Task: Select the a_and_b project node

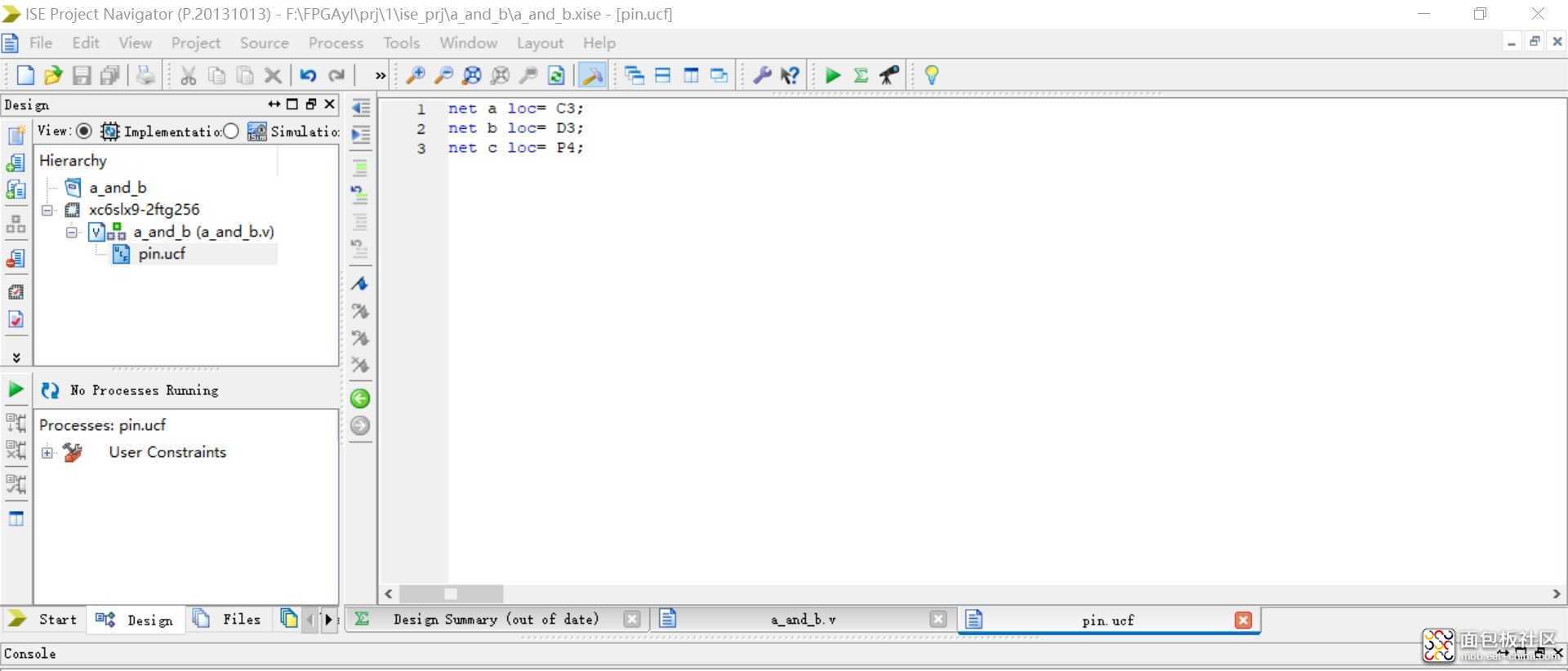Action: coord(118,188)
